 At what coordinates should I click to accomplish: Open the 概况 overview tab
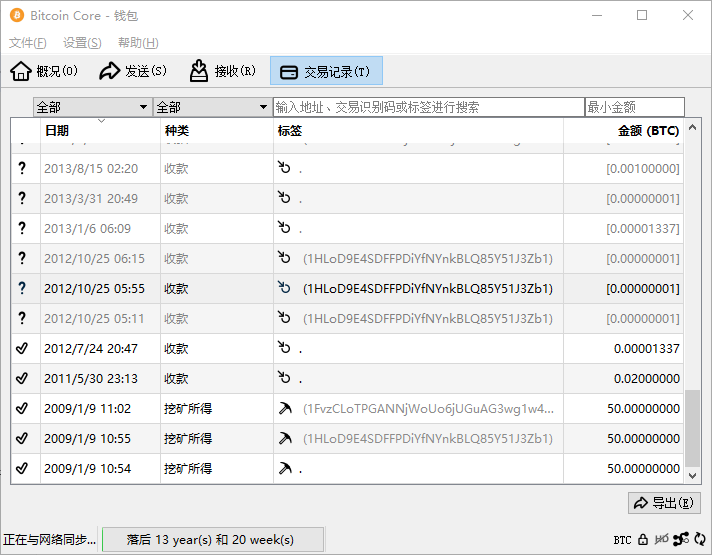[x=44, y=71]
